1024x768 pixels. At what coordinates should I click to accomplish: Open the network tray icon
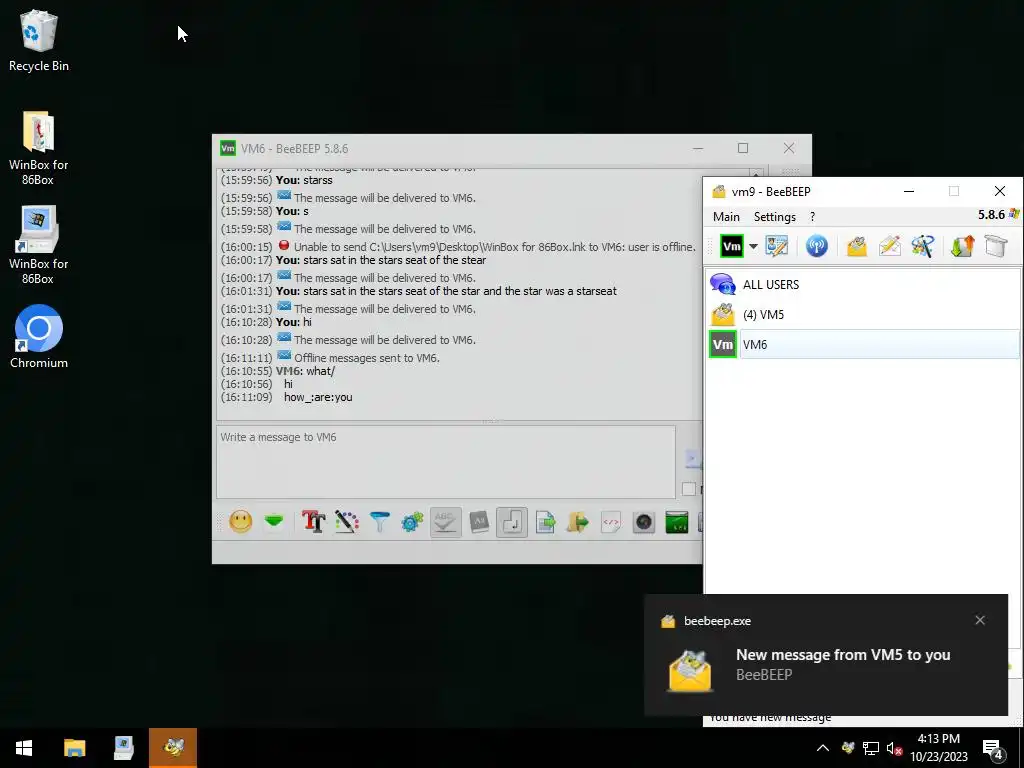coord(871,748)
